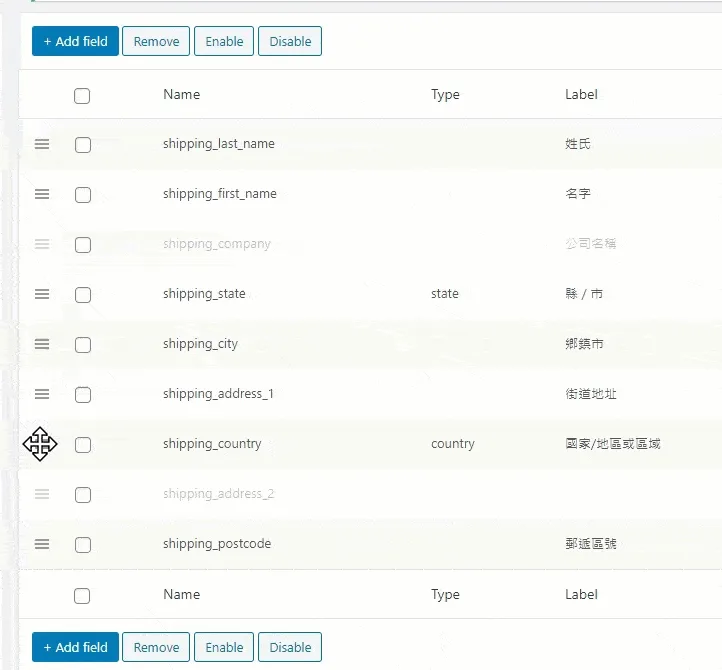Click the '鄉鎮市' label cell

pyautogui.click(x=584, y=344)
